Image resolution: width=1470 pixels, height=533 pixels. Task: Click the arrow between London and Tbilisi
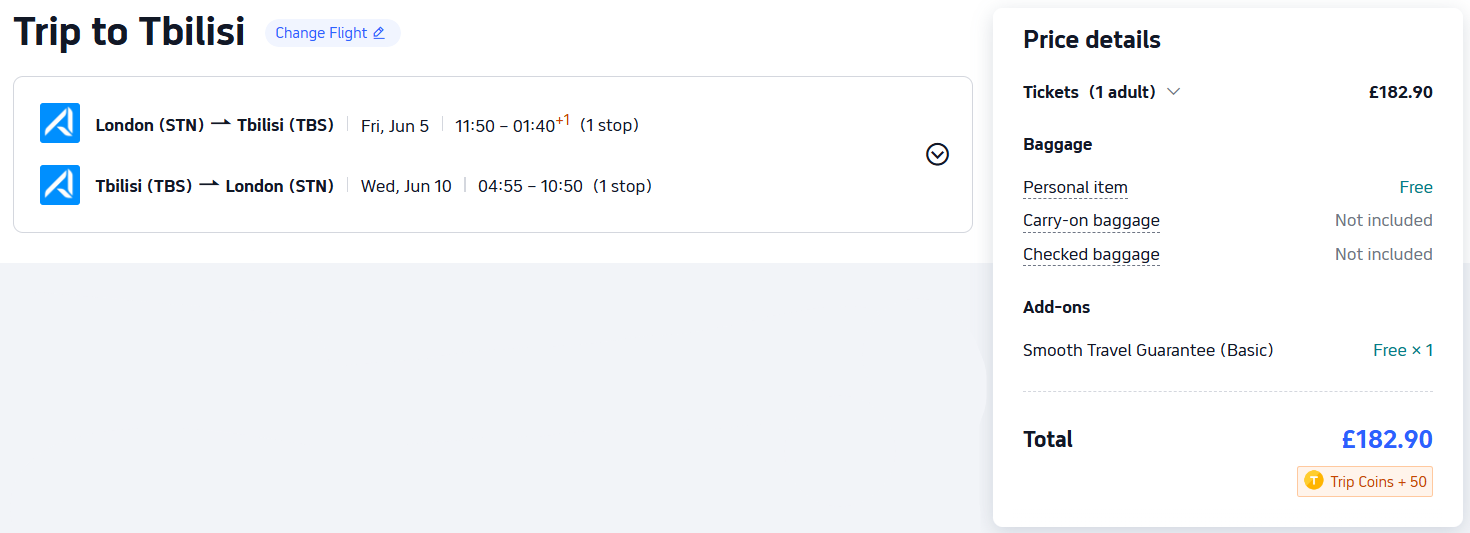click(x=221, y=124)
